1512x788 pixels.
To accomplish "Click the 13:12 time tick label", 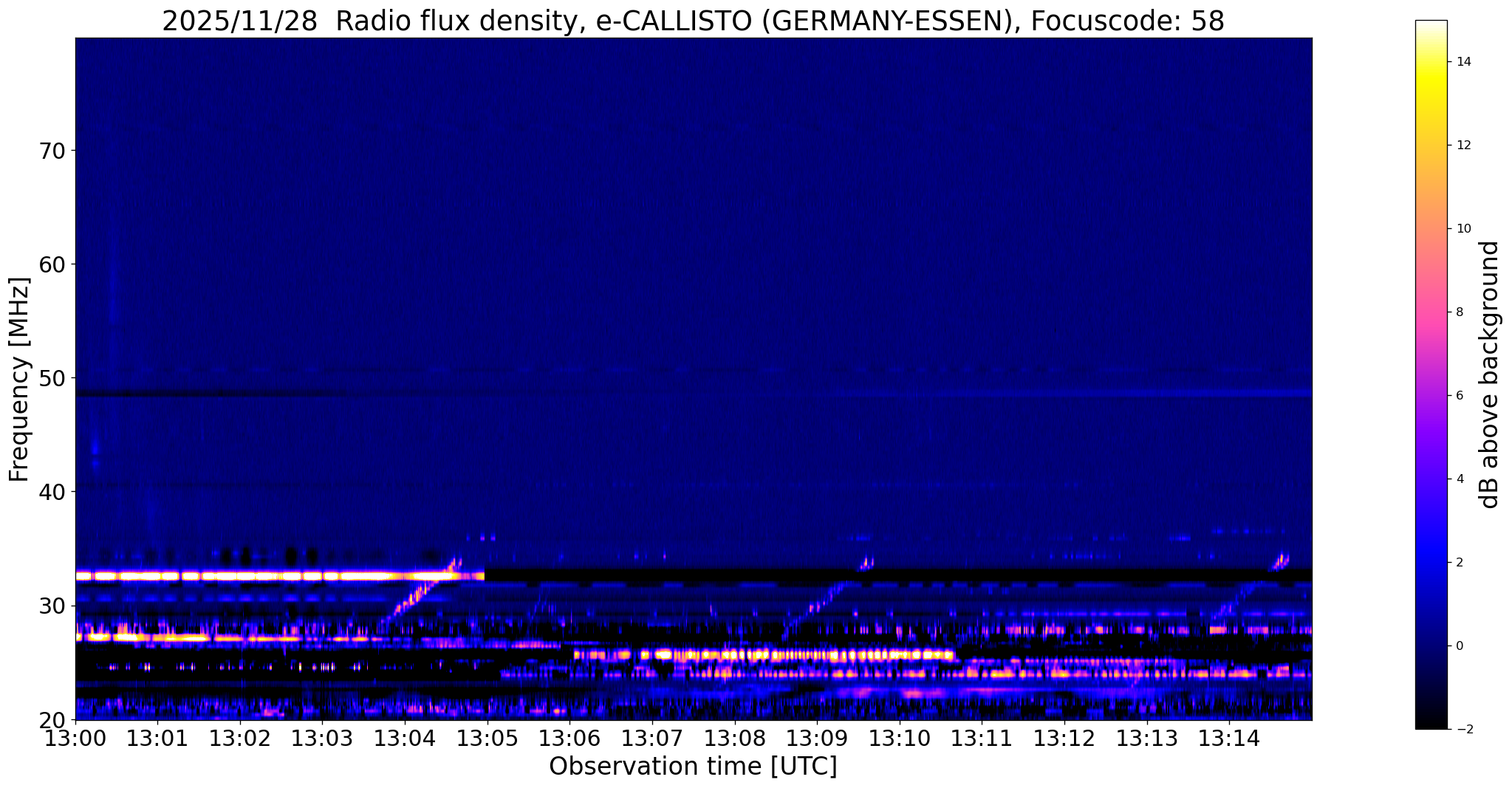I will [1064, 738].
